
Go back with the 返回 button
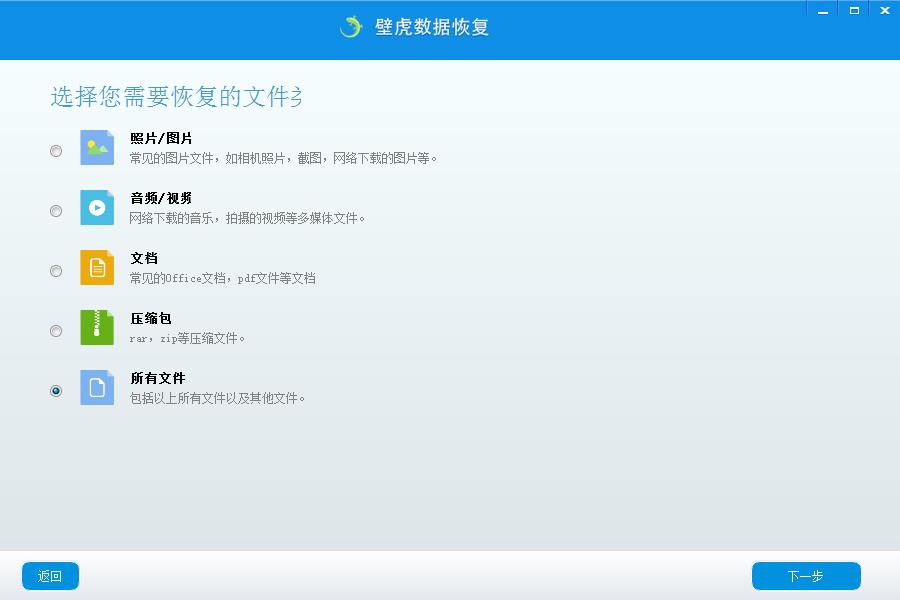click(x=50, y=576)
